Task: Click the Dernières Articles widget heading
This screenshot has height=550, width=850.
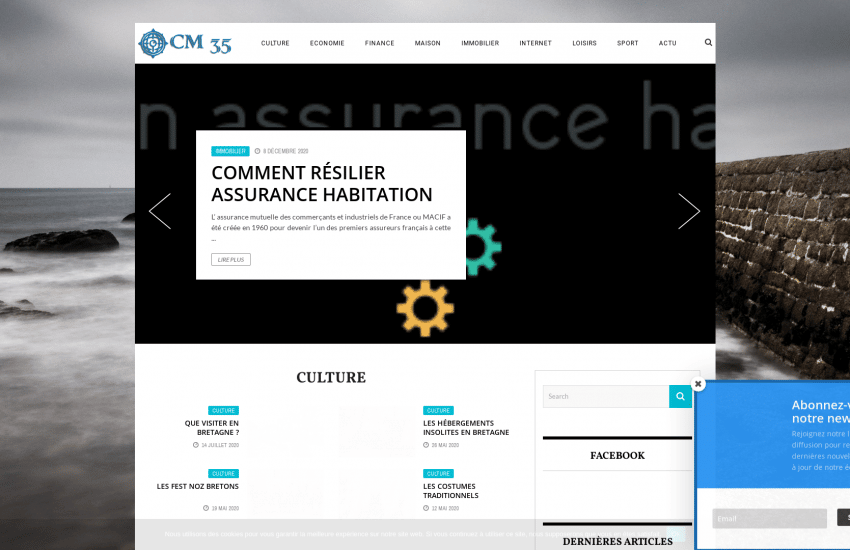Action: point(617,541)
